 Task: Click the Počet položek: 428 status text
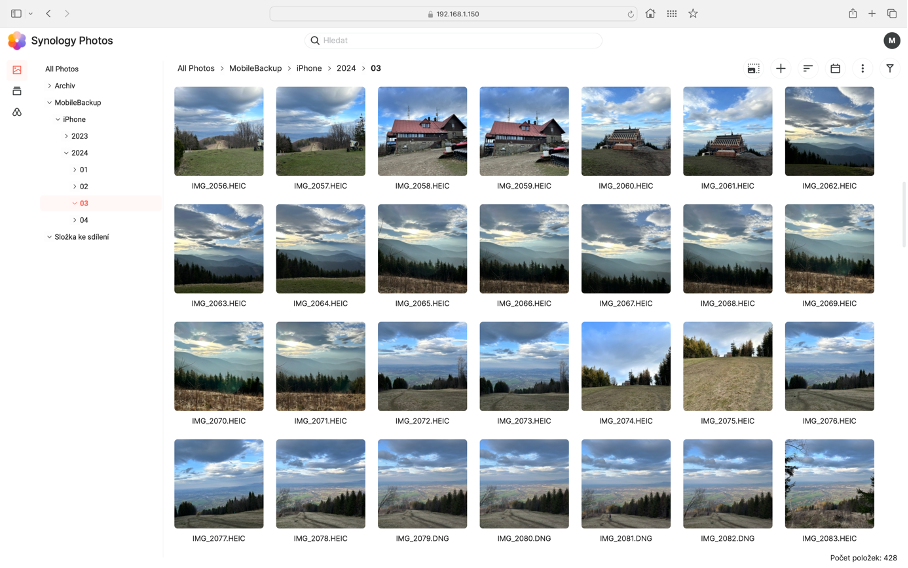[863, 558]
